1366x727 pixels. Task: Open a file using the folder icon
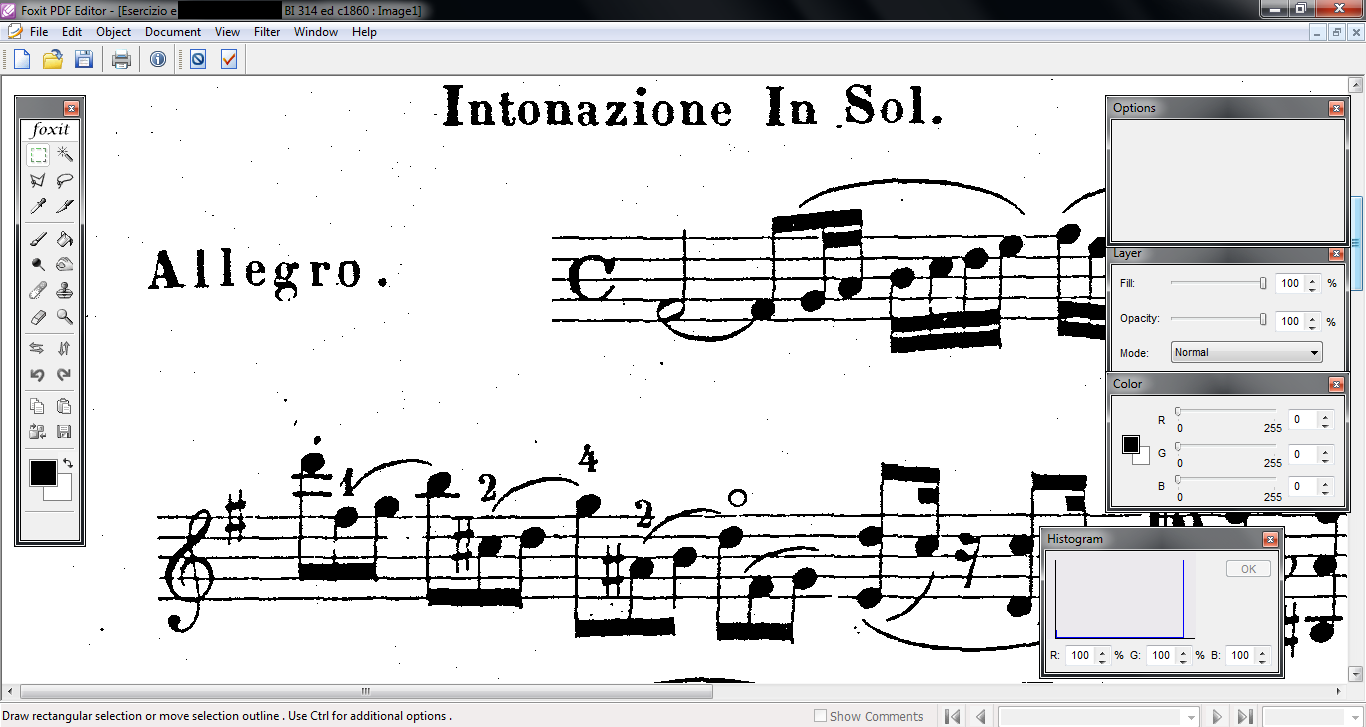pyautogui.click(x=53, y=60)
